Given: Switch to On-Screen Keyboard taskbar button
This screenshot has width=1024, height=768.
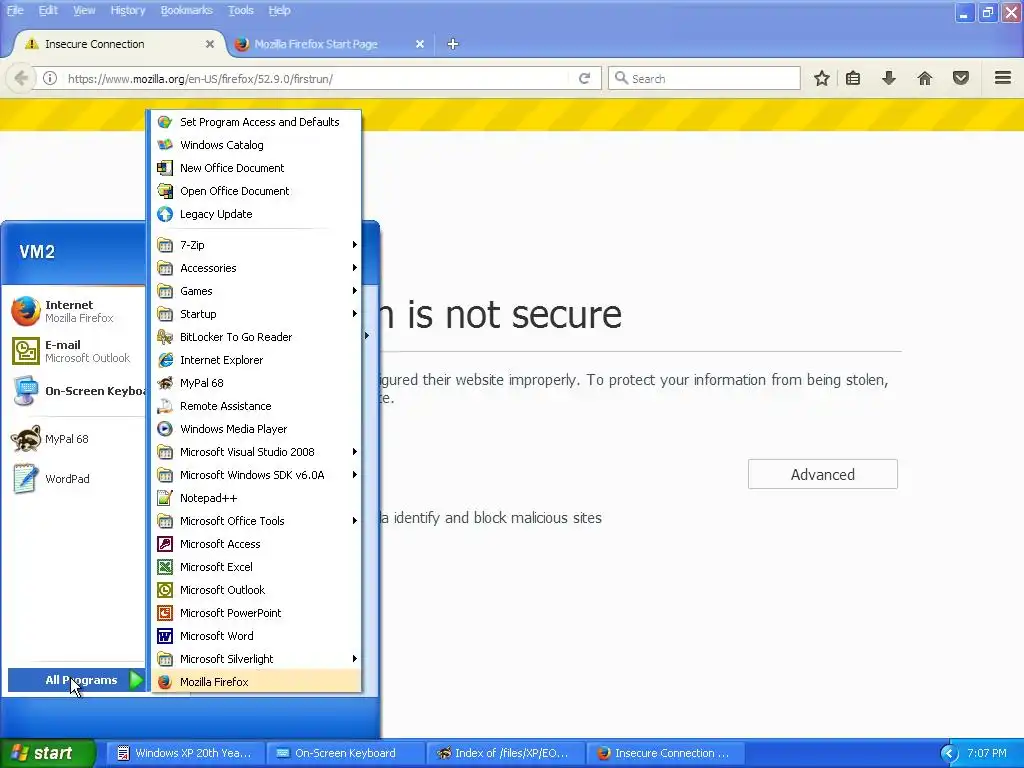Looking at the screenshot, I should click(x=345, y=753).
